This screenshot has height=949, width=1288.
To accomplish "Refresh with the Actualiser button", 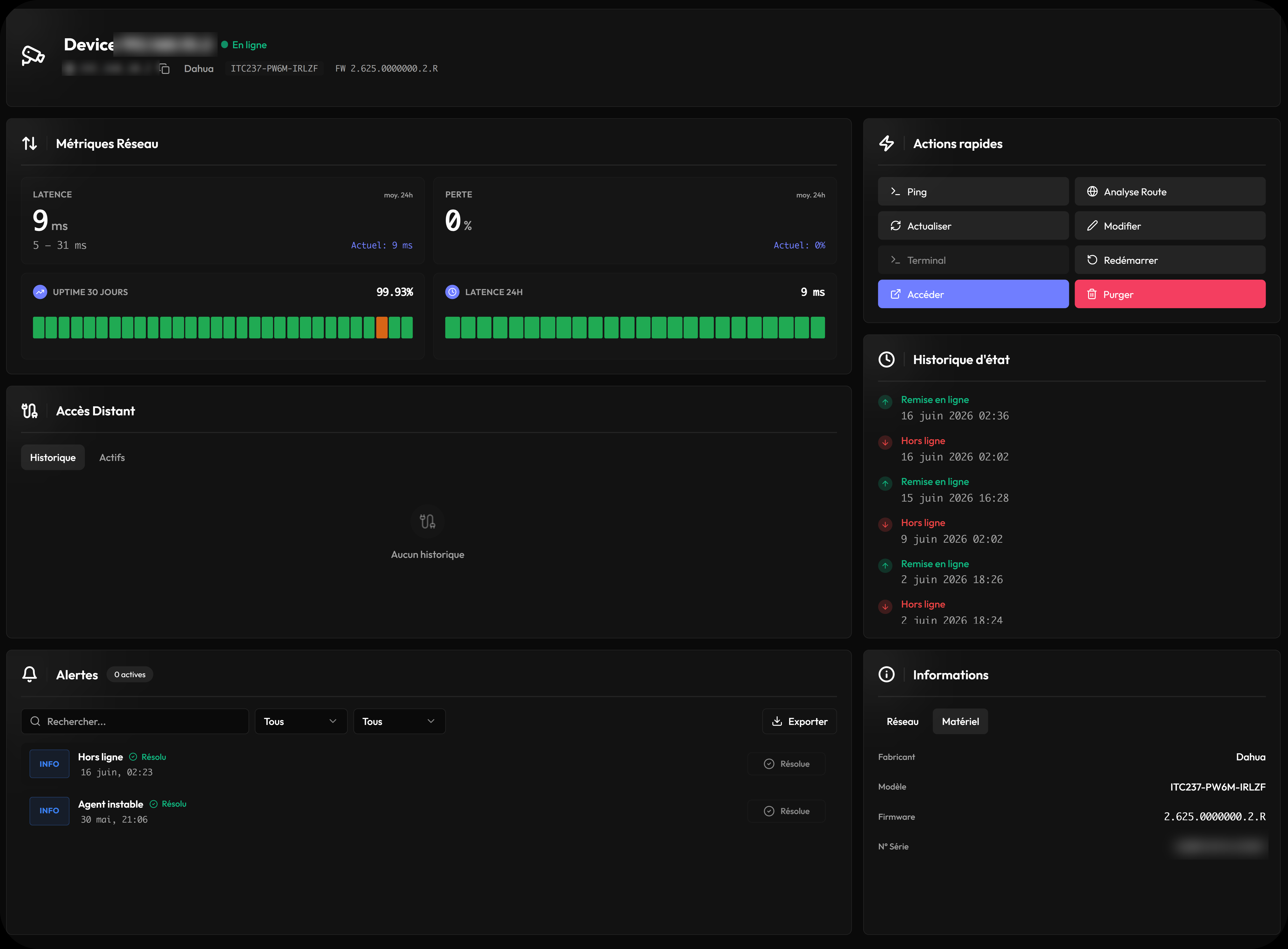I will click(x=973, y=226).
